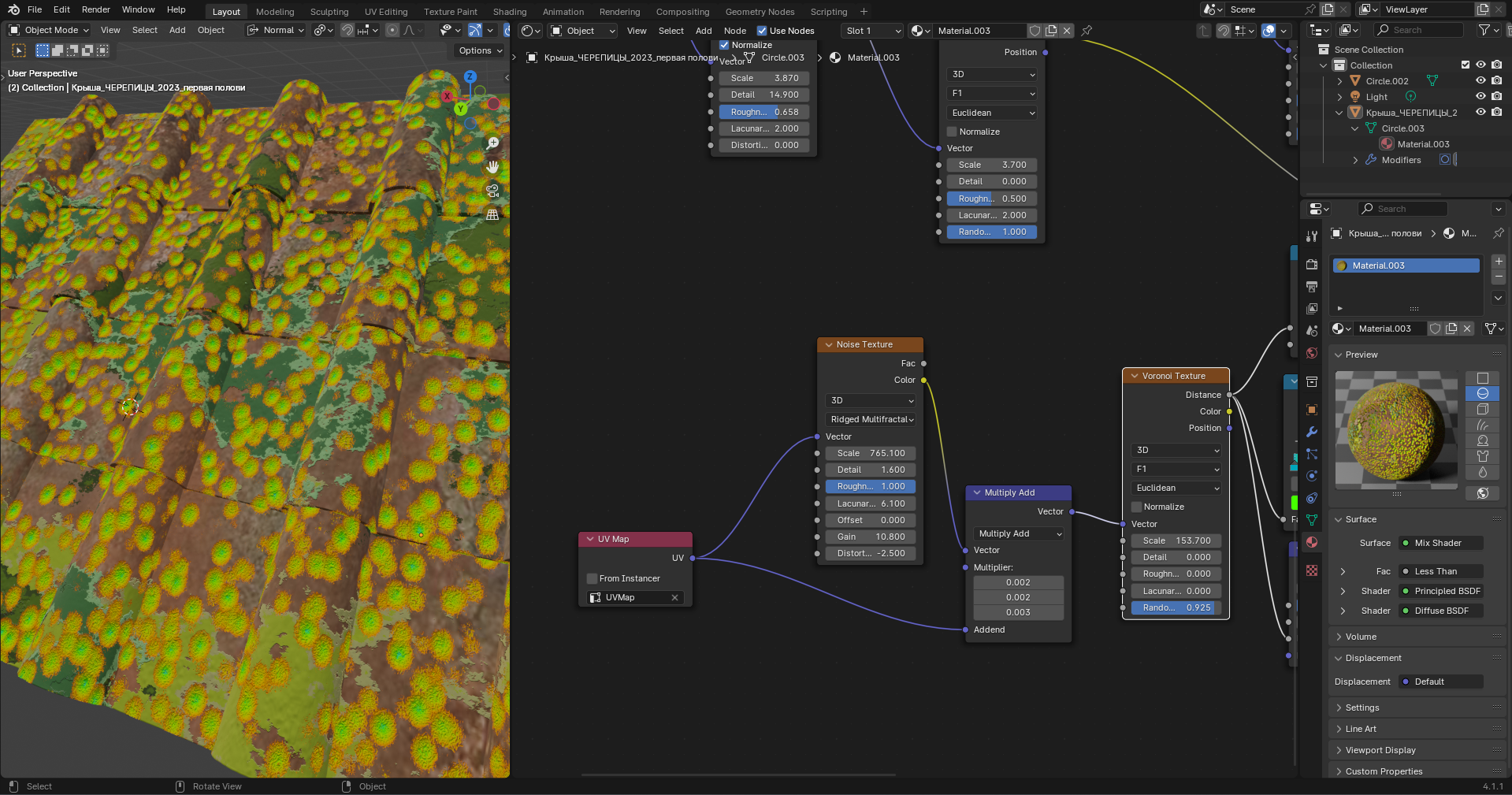Image resolution: width=1512 pixels, height=795 pixels.
Task: Click the Displacement Default button
Action: click(x=1441, y=682)
